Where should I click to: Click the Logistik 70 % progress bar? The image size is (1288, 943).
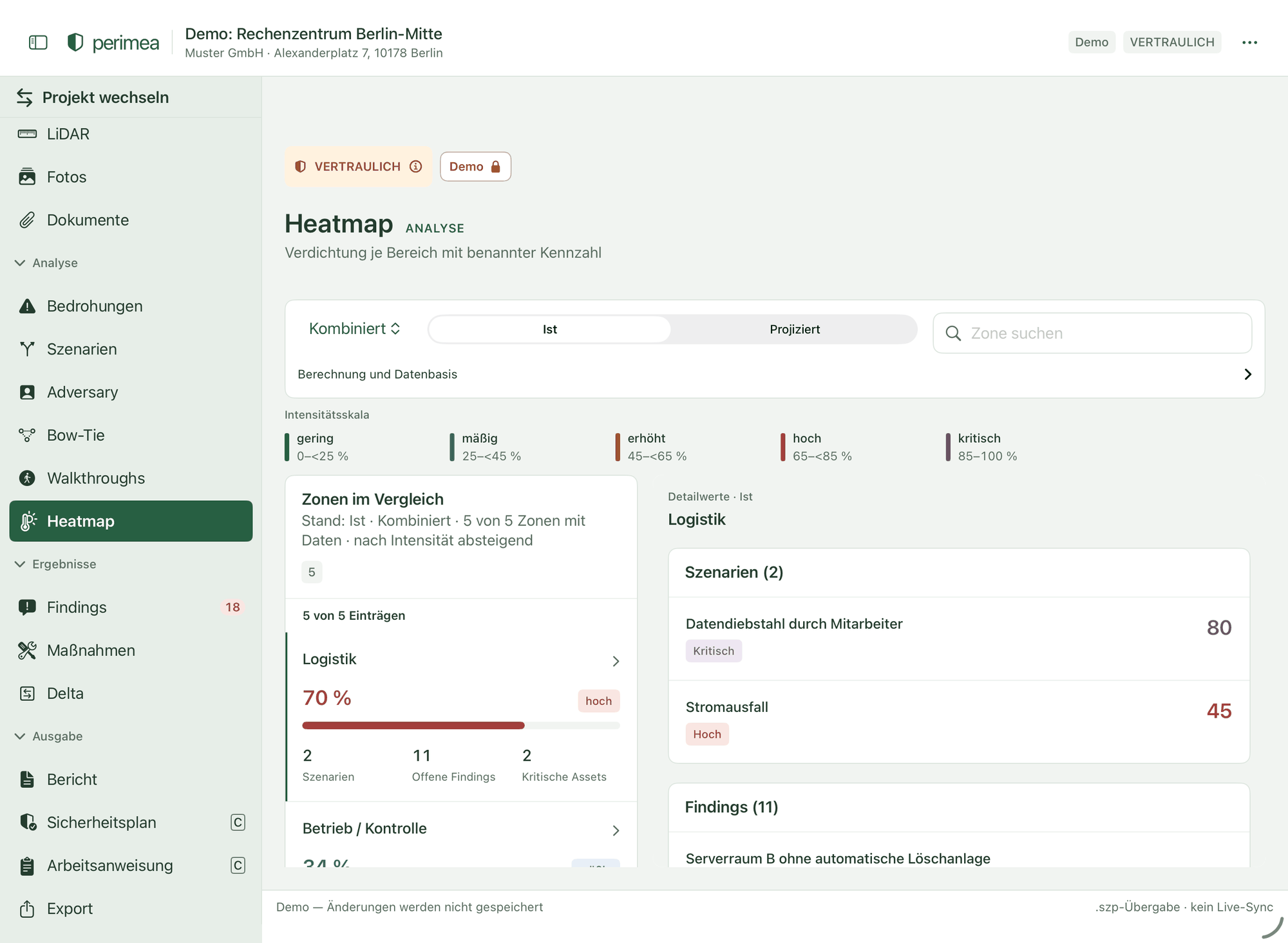click(461, 725)
